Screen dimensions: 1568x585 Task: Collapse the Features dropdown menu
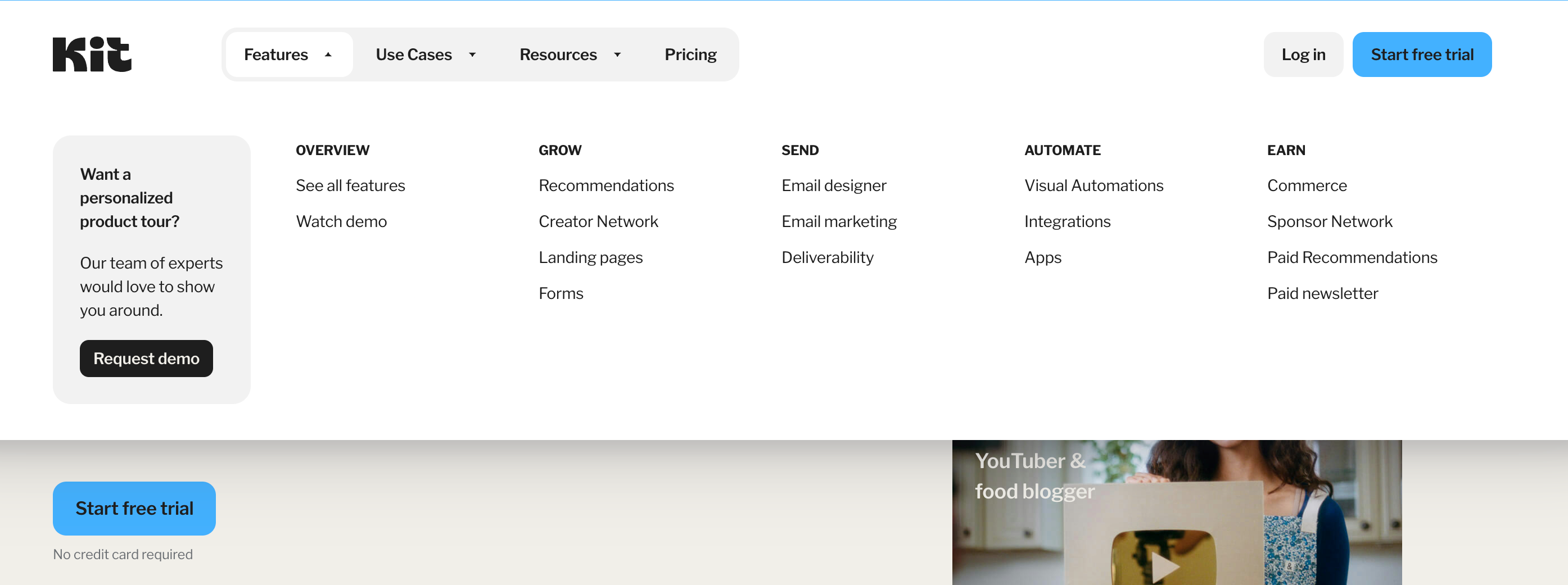pos(288,55)
